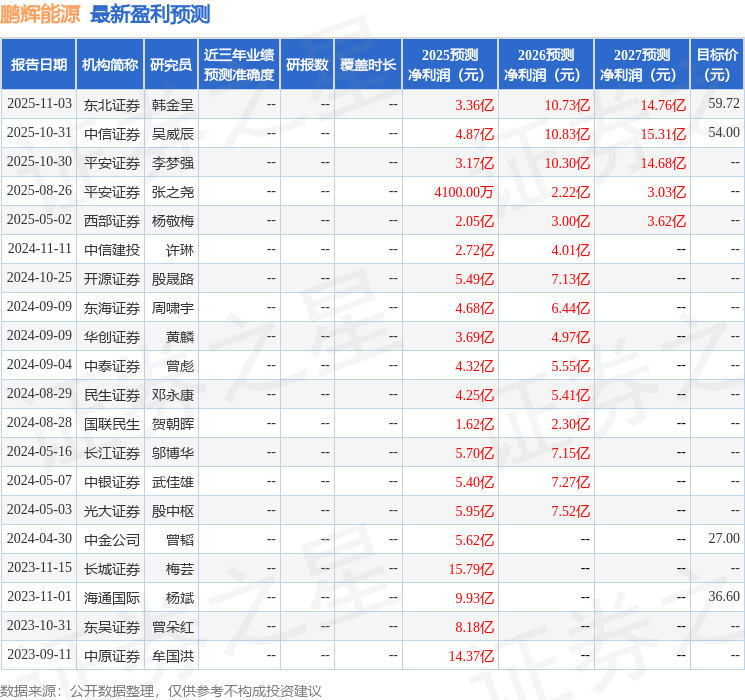Click the 中信证券 institution cell
Viewport: 745px width, 700px height.
coord(112,134)
